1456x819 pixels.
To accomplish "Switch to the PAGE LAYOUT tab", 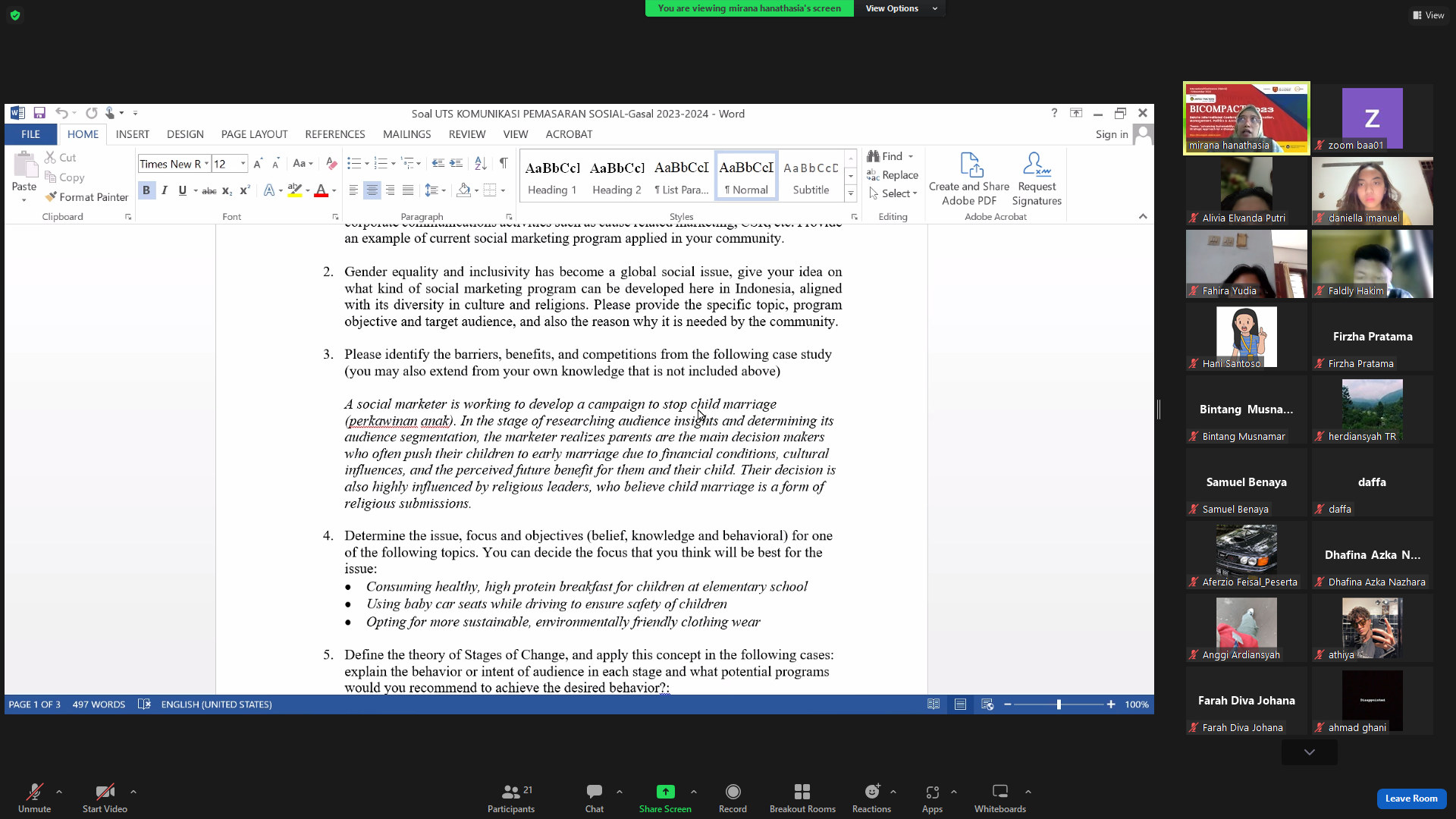I will click(254, 134).
